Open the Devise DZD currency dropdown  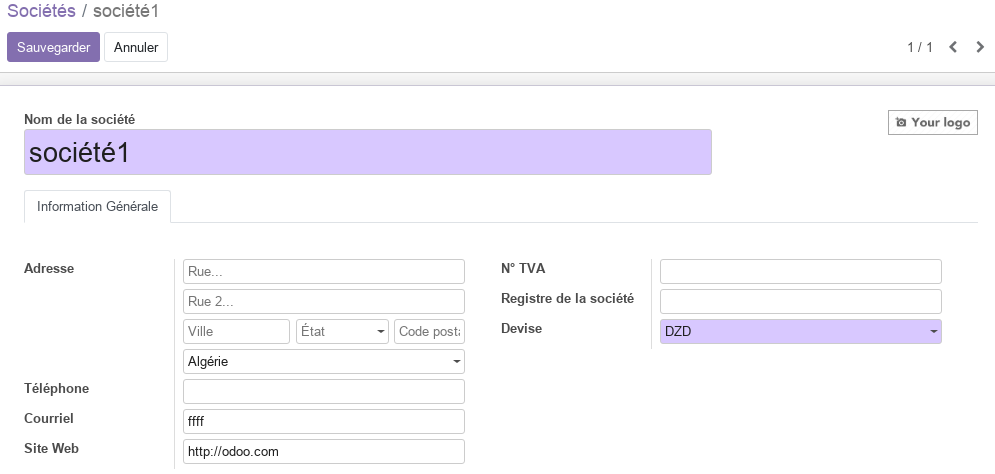click(x=801, y=331)
